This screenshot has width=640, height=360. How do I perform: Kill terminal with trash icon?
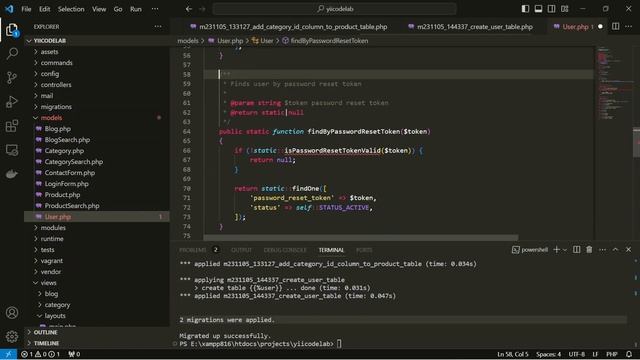click(x=589, y=249)
